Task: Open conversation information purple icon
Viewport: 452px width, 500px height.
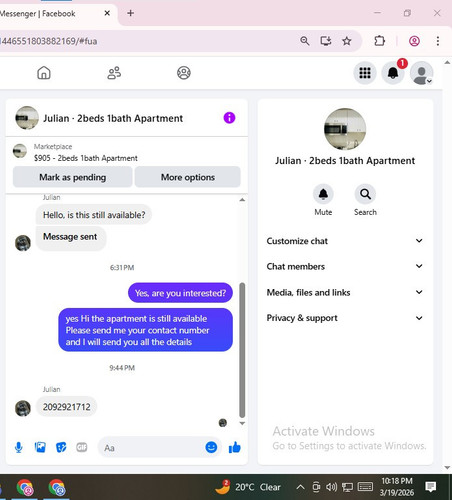Action: 229,118
